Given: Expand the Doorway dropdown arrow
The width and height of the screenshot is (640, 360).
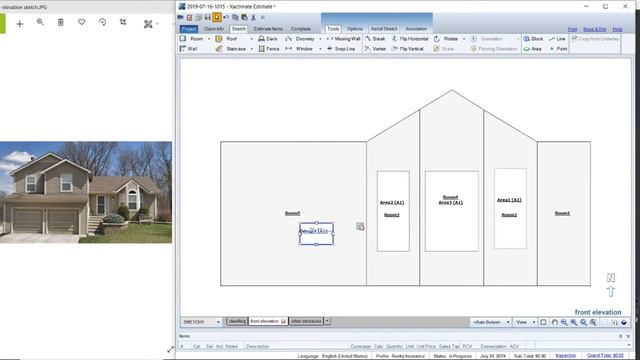Looking at the screenshot, I should pyautogui.click(x=320, y=39).
